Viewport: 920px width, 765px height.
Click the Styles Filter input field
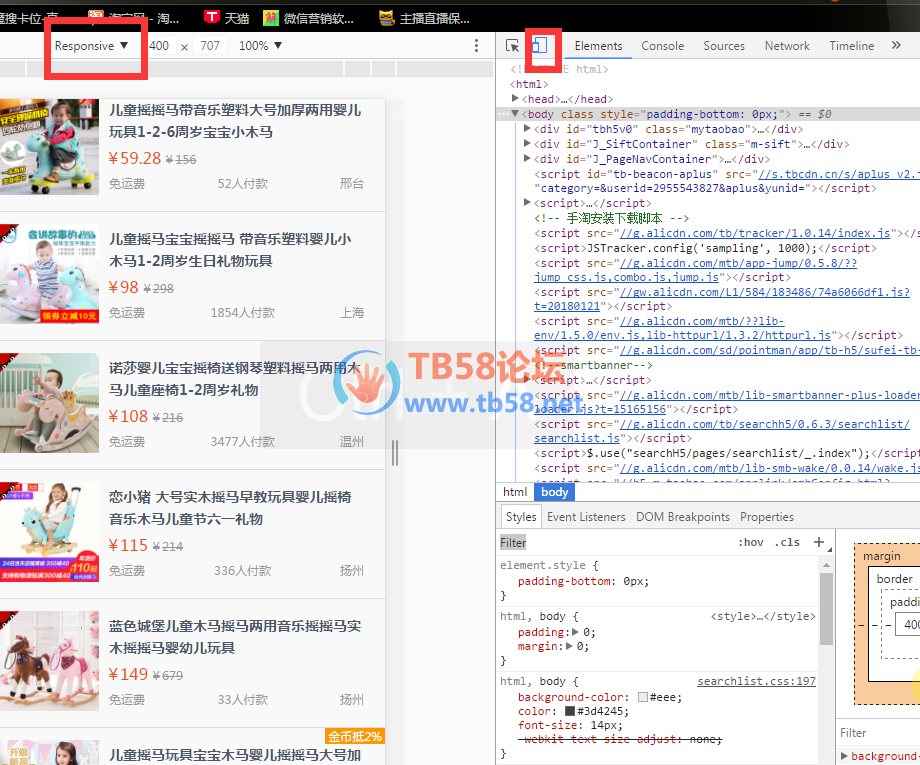click(613, 543)
